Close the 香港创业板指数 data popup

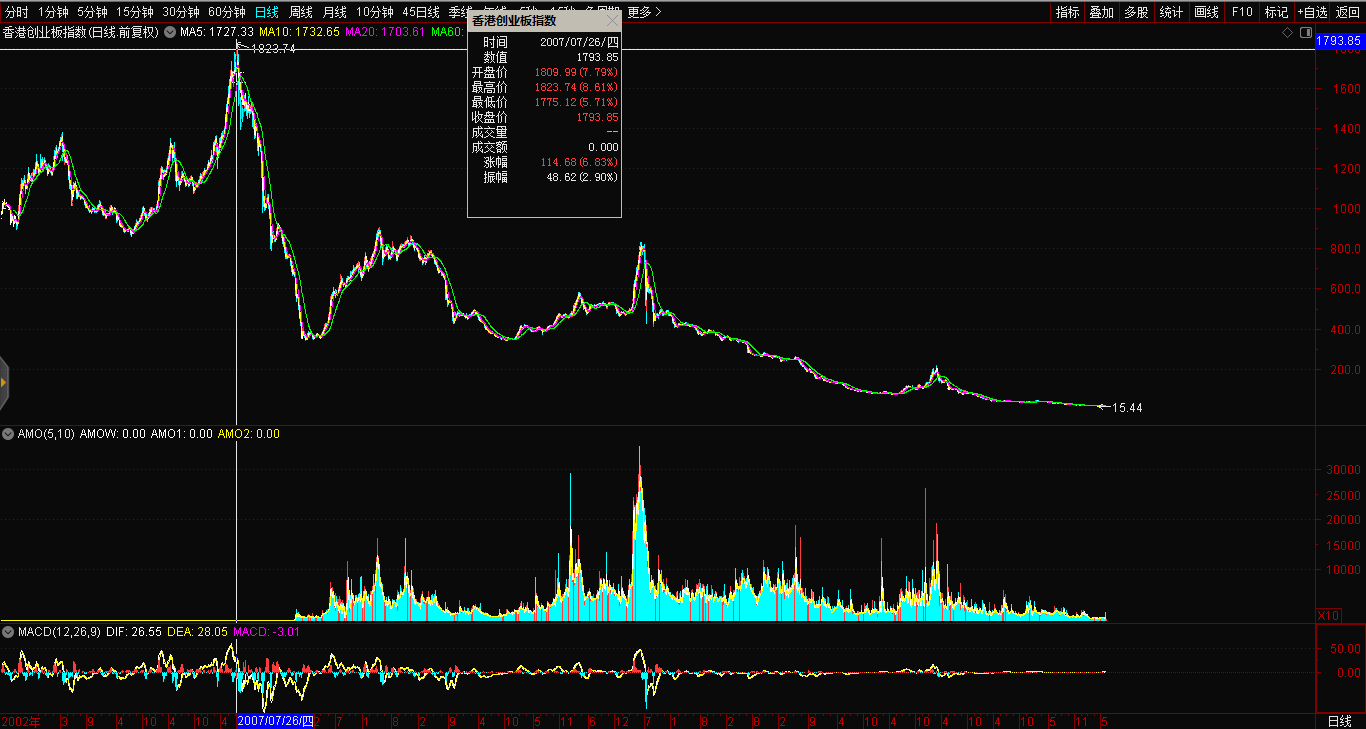[x=612, y=20]
